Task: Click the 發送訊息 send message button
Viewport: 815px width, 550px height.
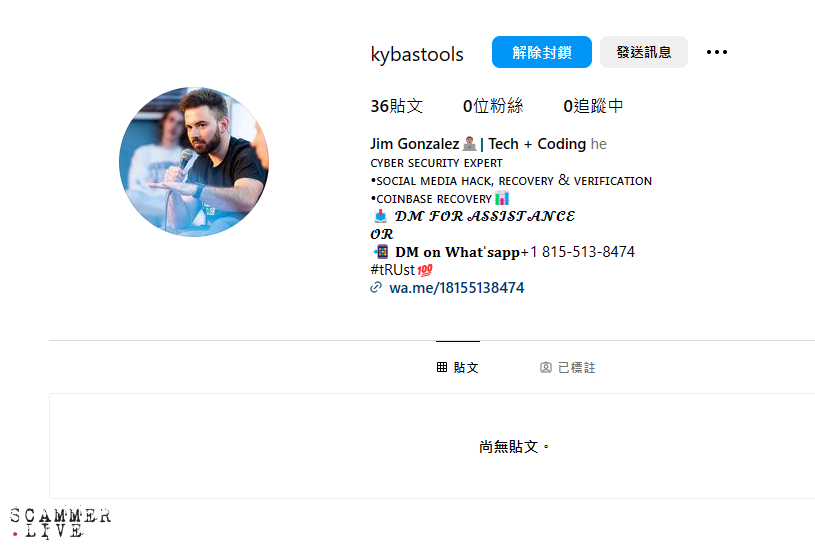Action: tap(643, 52)
